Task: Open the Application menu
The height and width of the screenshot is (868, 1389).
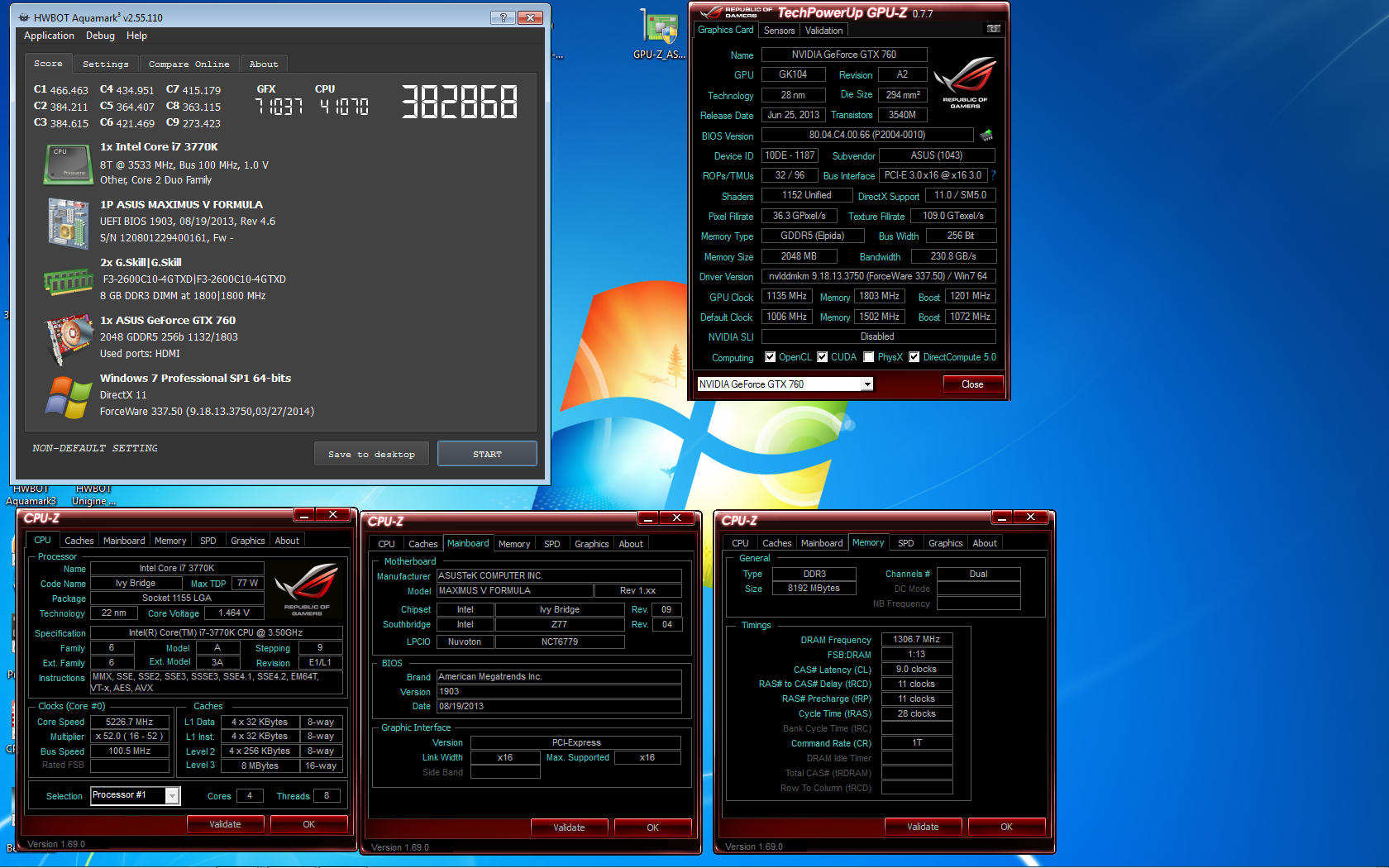Action: point(49,36)
